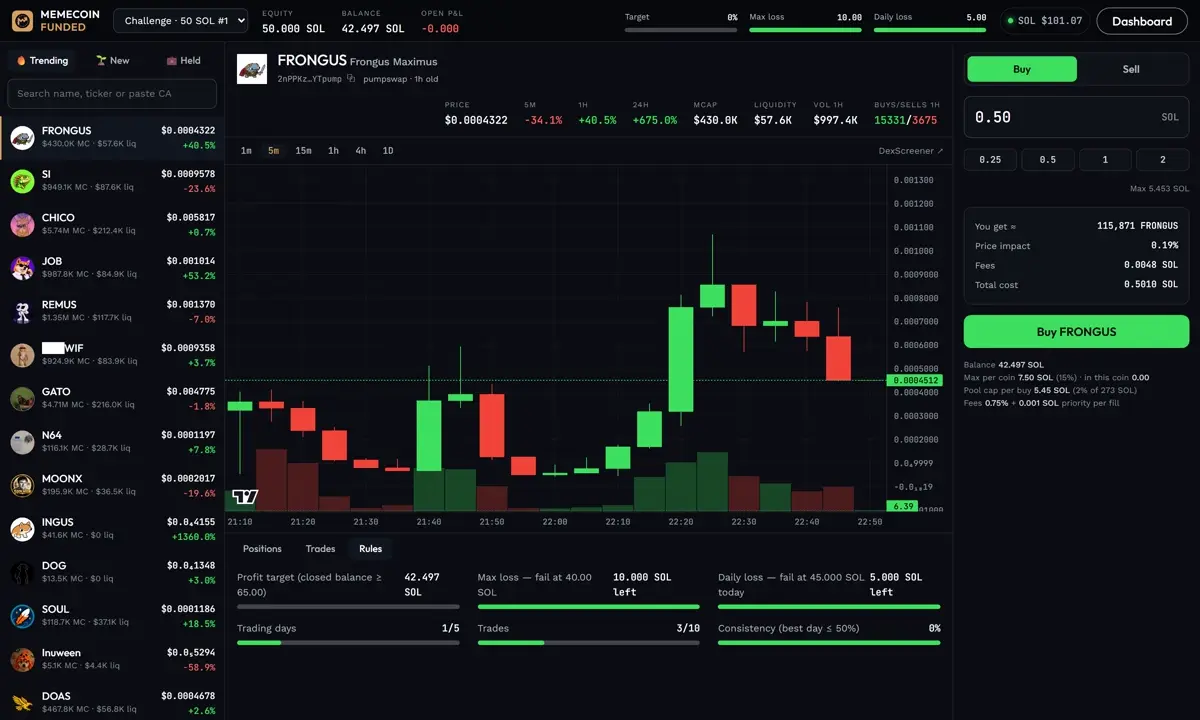Select the FRONGUS coin avatar in trending list
Screen dimensions: 1200x720
pos(22,138)
